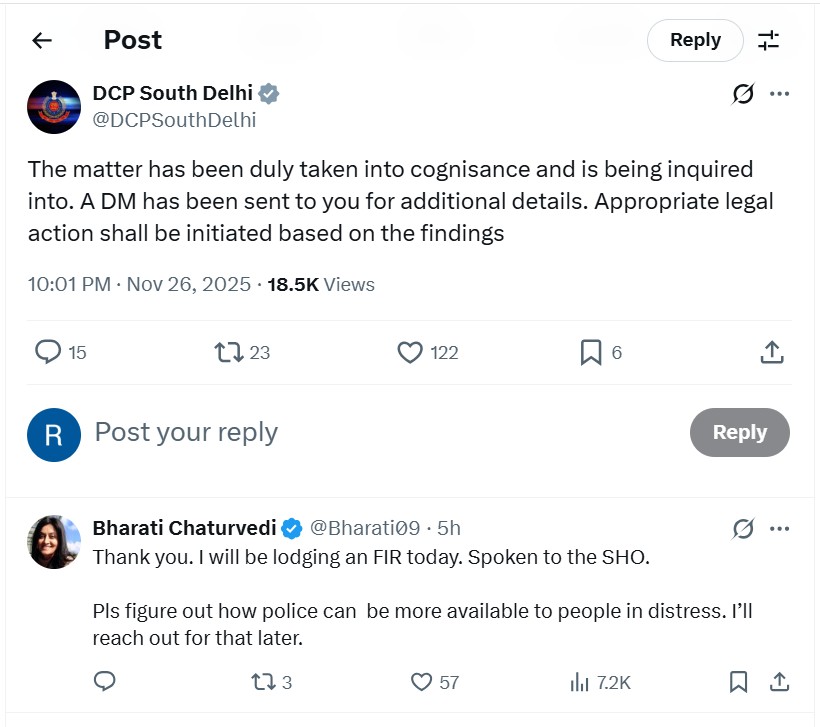Click Grok icon on Bharati's reply
The image size is (820, 727).
coord(742,528)
